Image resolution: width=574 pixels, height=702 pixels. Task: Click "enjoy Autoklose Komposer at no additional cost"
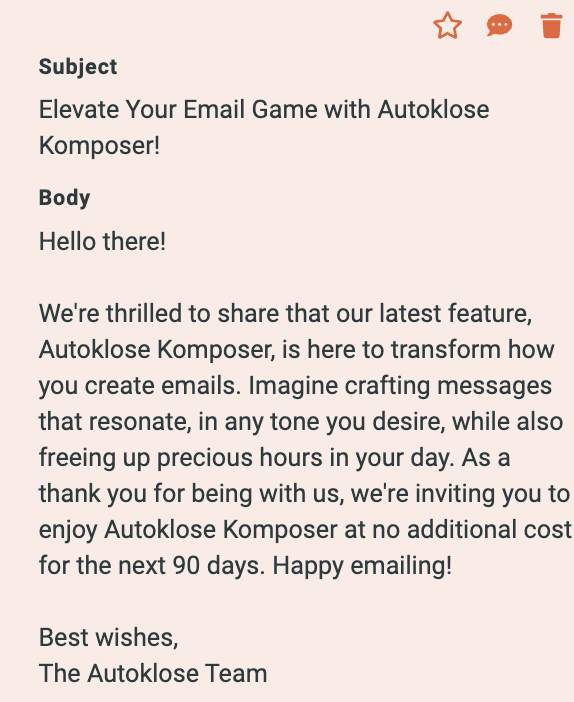305,530
